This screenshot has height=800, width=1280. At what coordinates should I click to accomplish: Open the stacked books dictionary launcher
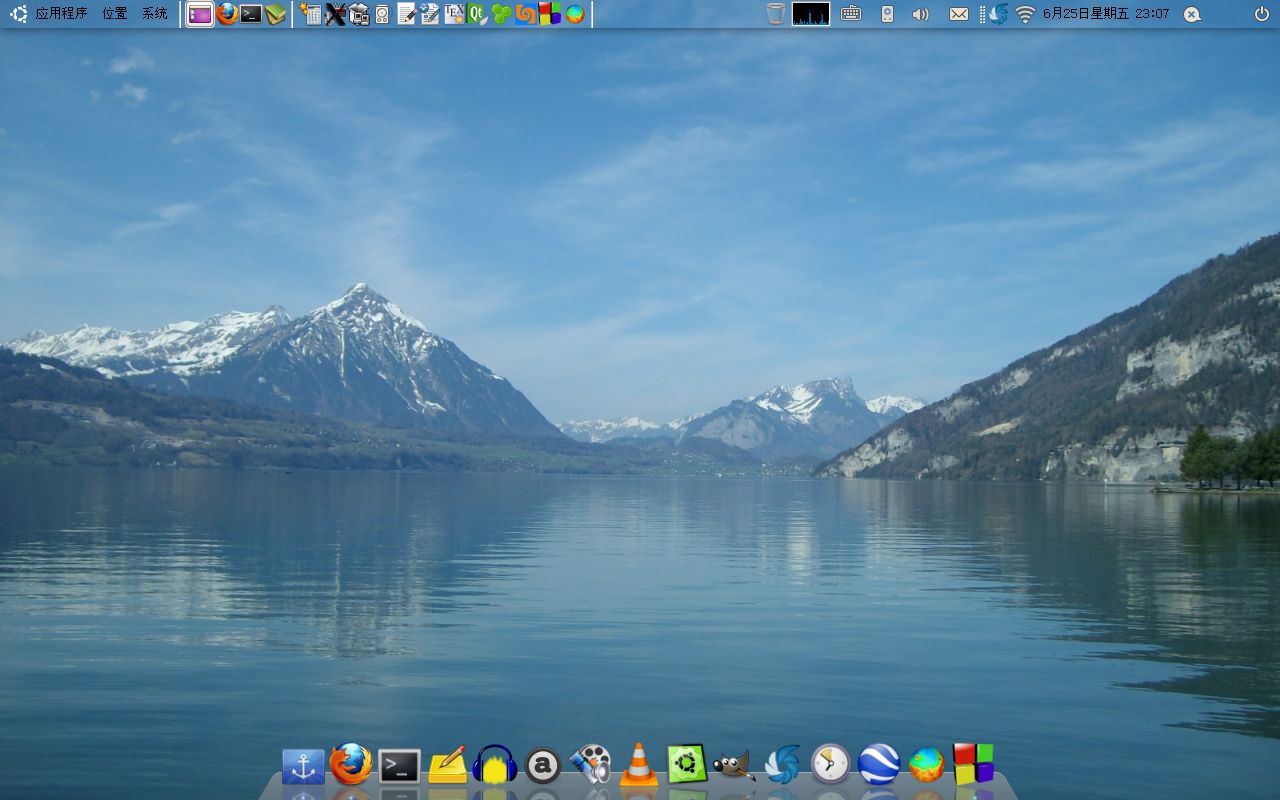point(276,14)
